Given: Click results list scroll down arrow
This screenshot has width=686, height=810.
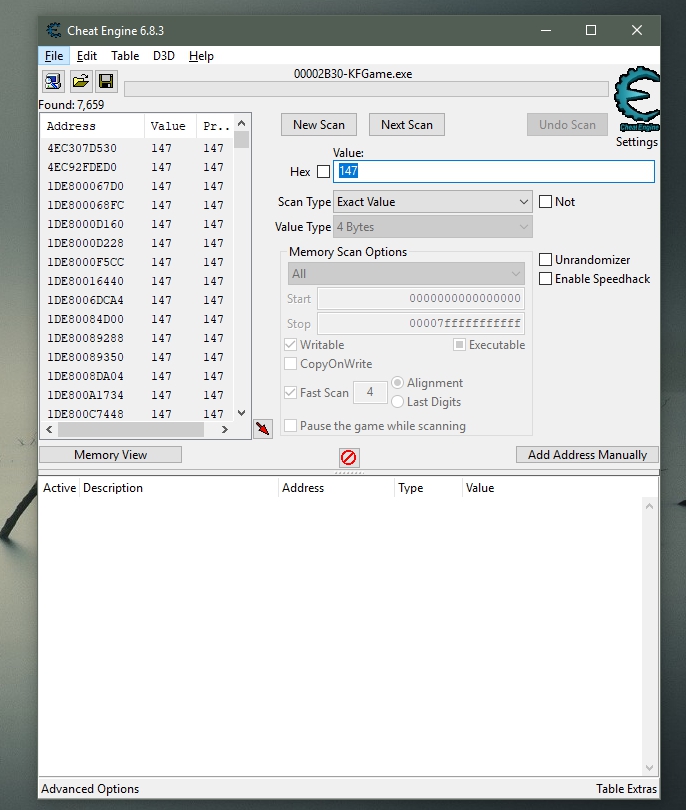Looking at the screenshot, I should 241,413.
